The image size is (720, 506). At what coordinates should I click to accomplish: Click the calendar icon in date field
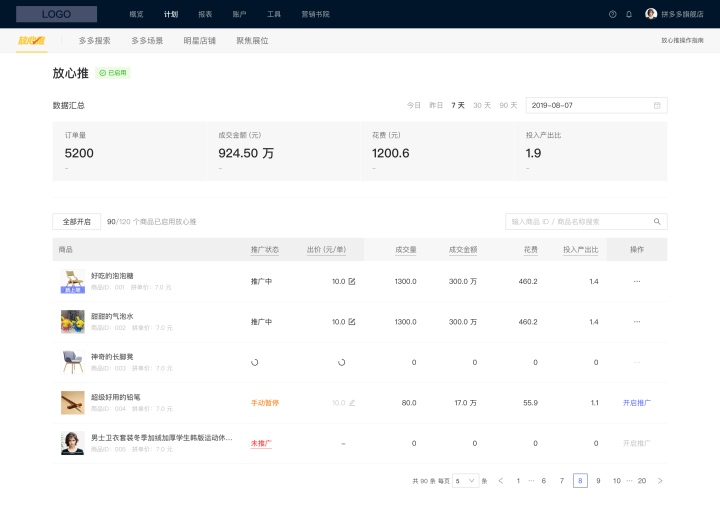(657, 105)
